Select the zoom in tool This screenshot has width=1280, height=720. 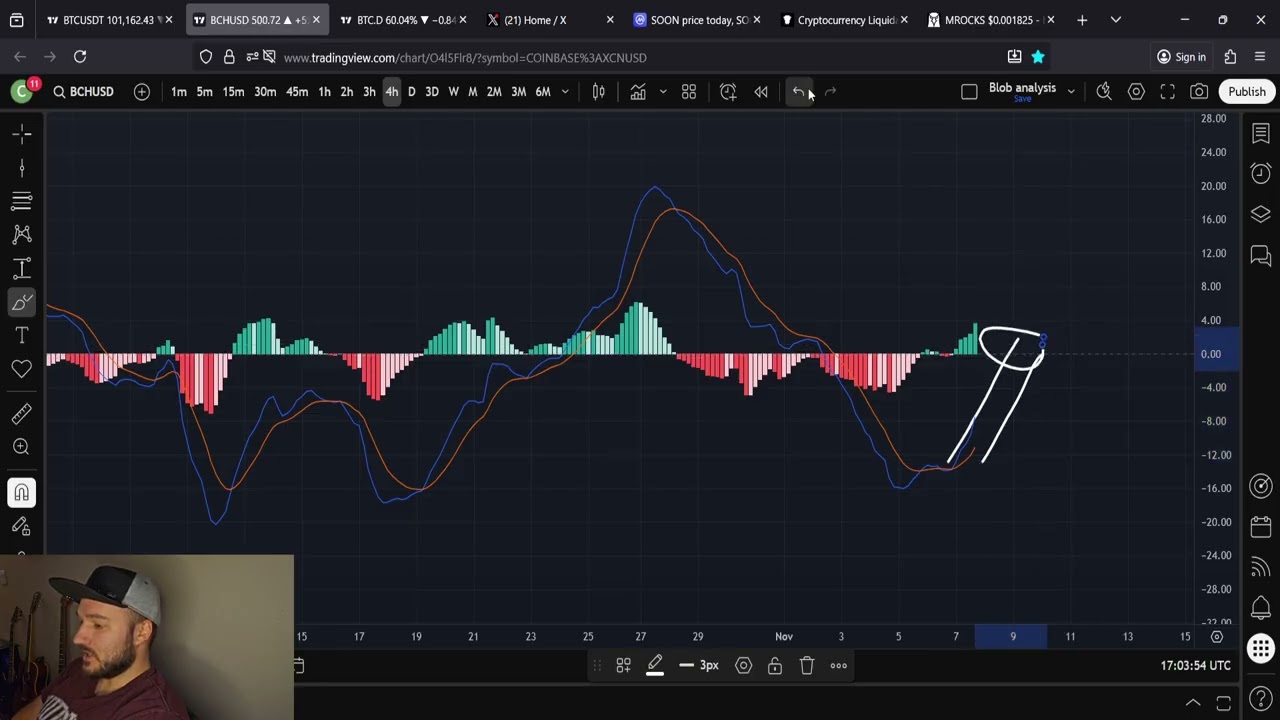coord(22,447)
